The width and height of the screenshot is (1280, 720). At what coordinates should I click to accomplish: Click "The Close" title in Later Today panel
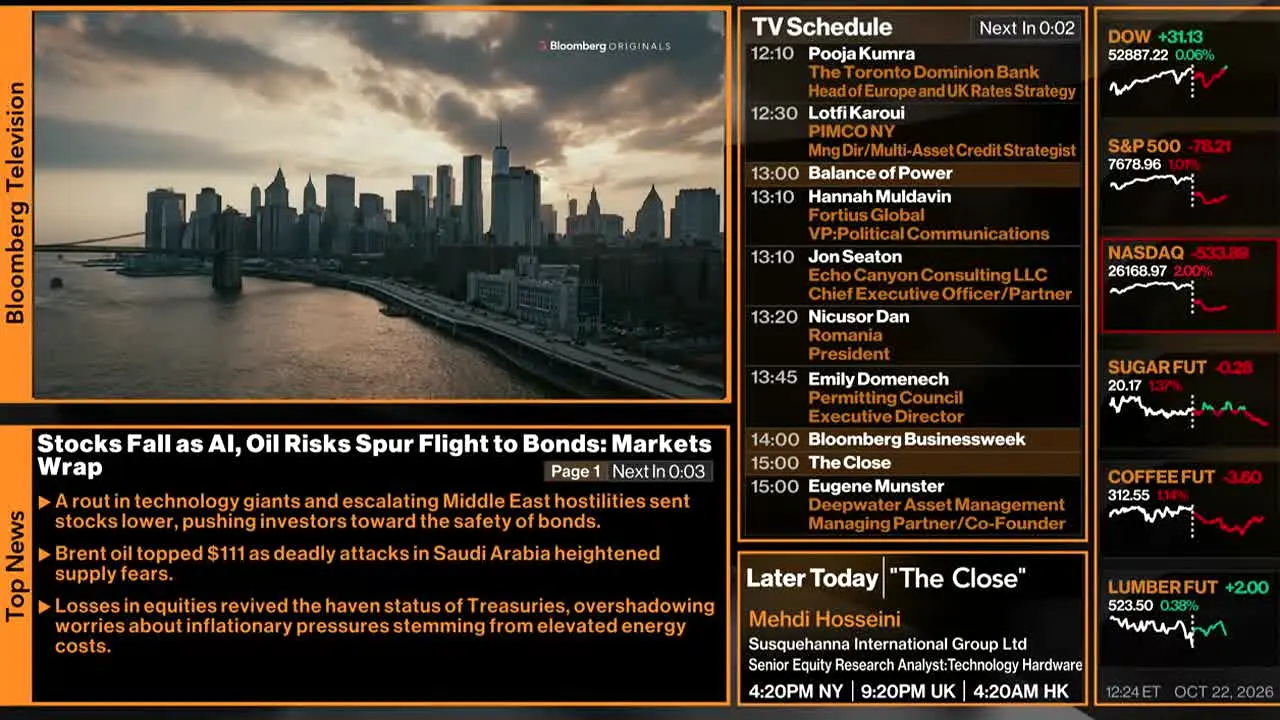point(957,578)
